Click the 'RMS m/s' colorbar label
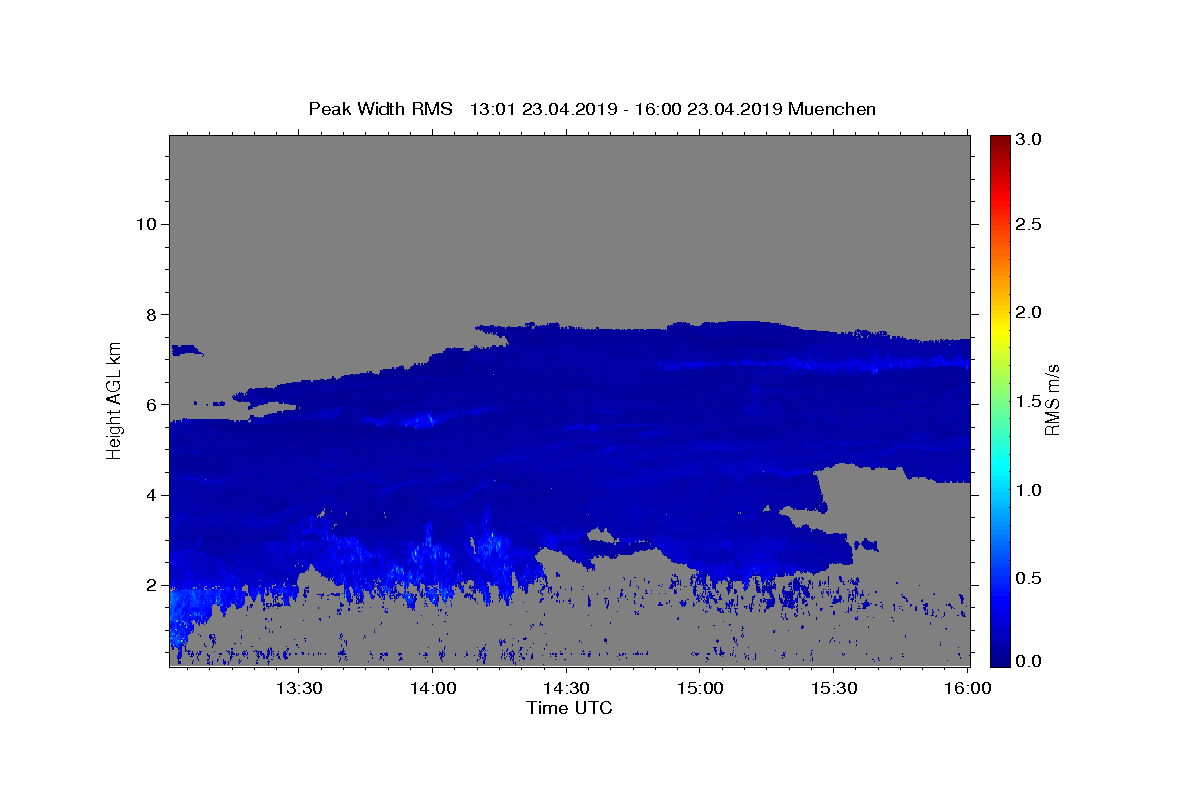Image resolution: width=1200 pixels, height=800 pixels. click(1052, 400)
